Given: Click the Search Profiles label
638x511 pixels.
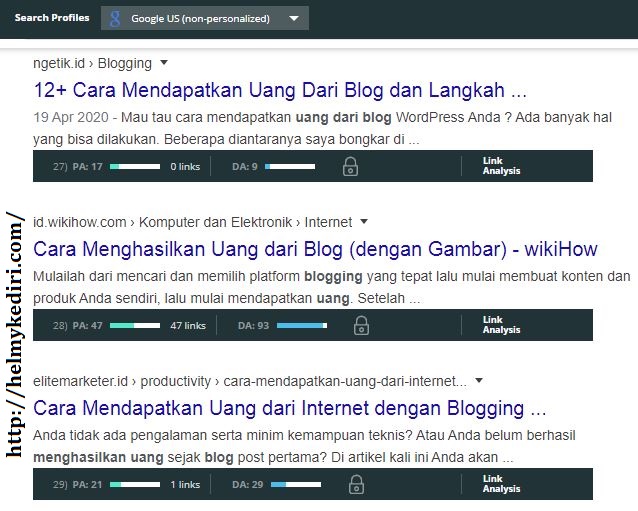Looking at the screenshot, I should [x=52, y=18].
